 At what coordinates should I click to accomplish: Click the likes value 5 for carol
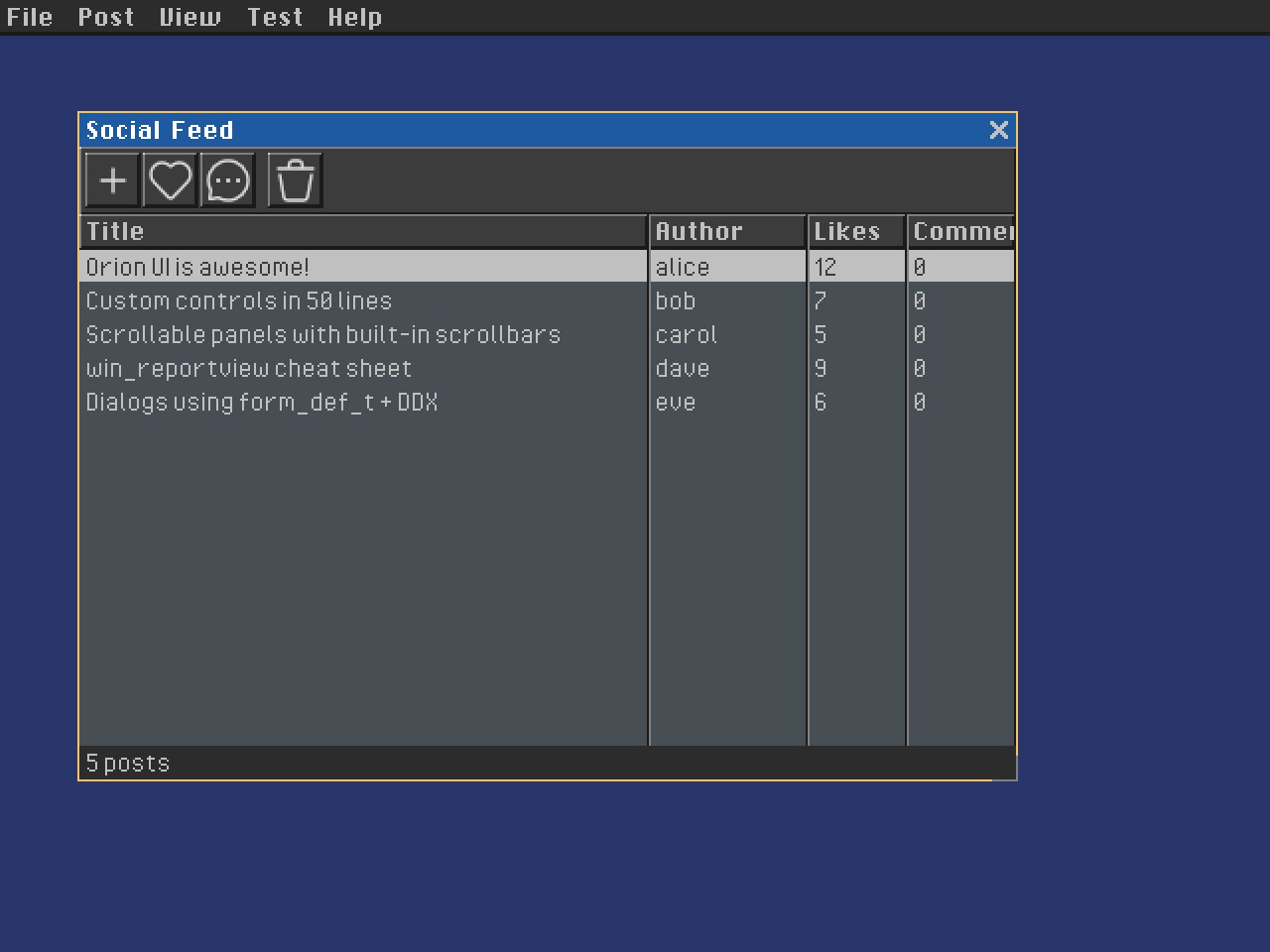(820, 334)
